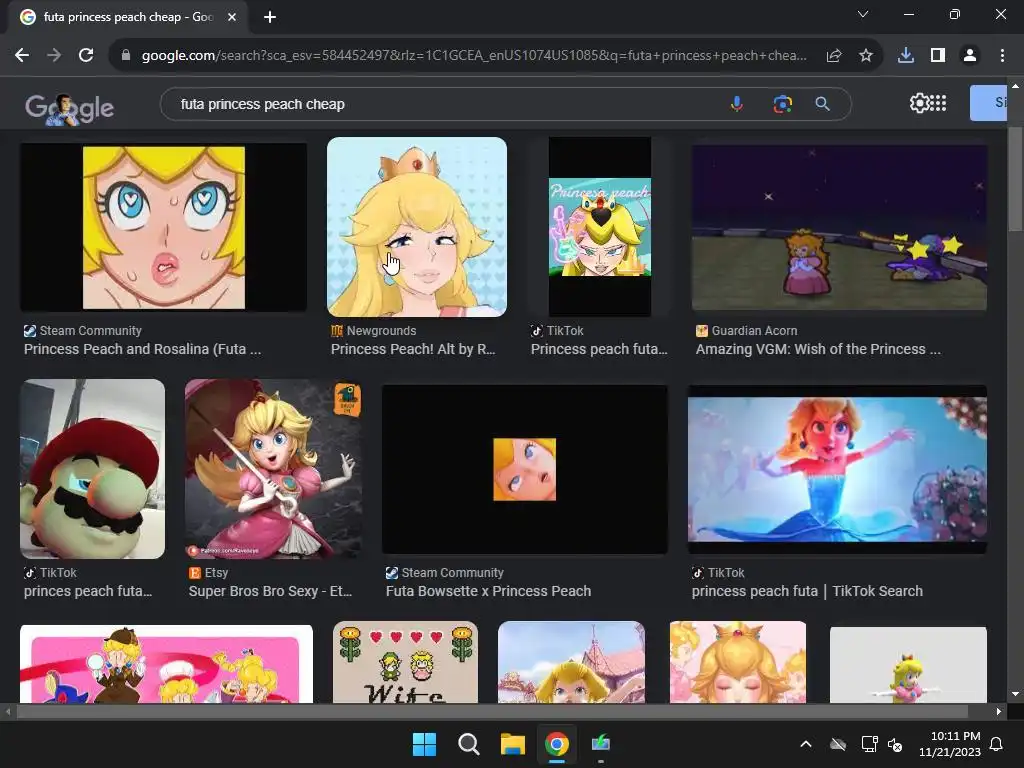The image size is (1024, 768).
Task: Open the taskbar app next to Chrome
Action: point(601,744)
